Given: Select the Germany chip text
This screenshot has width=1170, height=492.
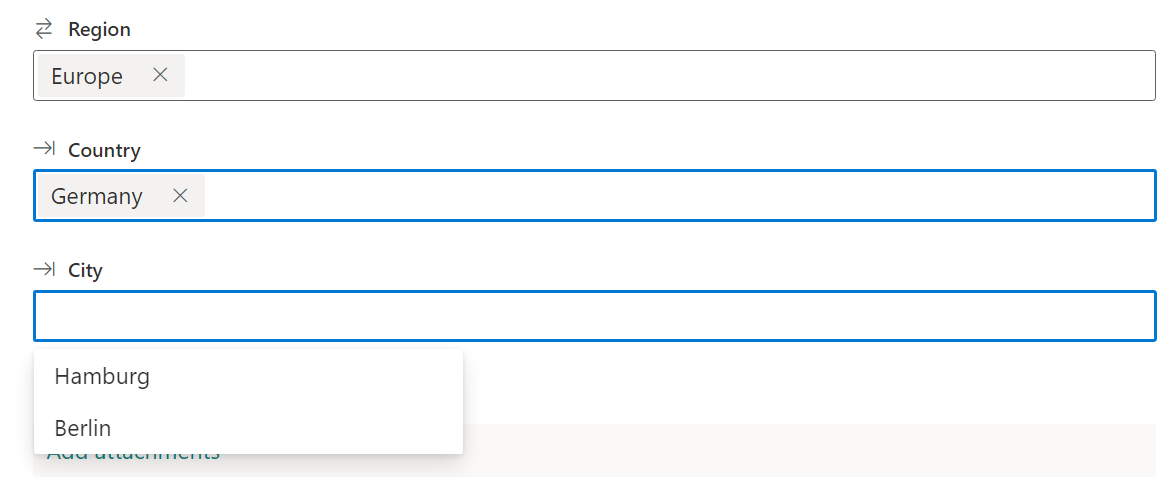Looking at the screenshot, I should click(x=96, y=196).
